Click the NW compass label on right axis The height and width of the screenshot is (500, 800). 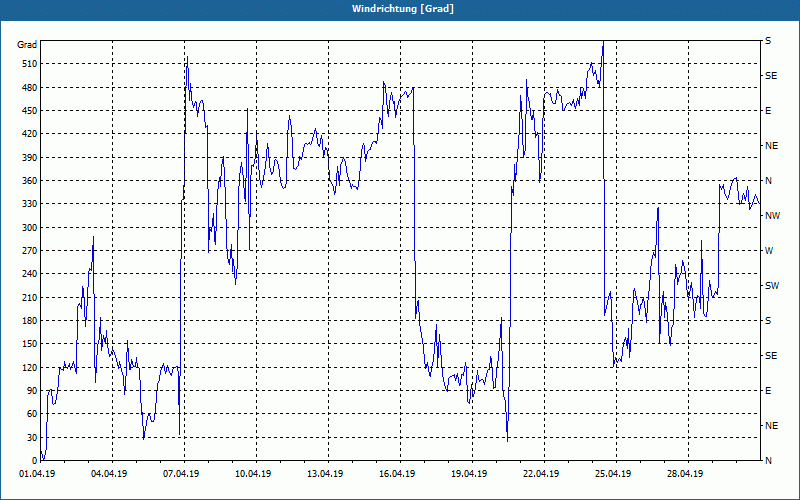click(772, 216)
